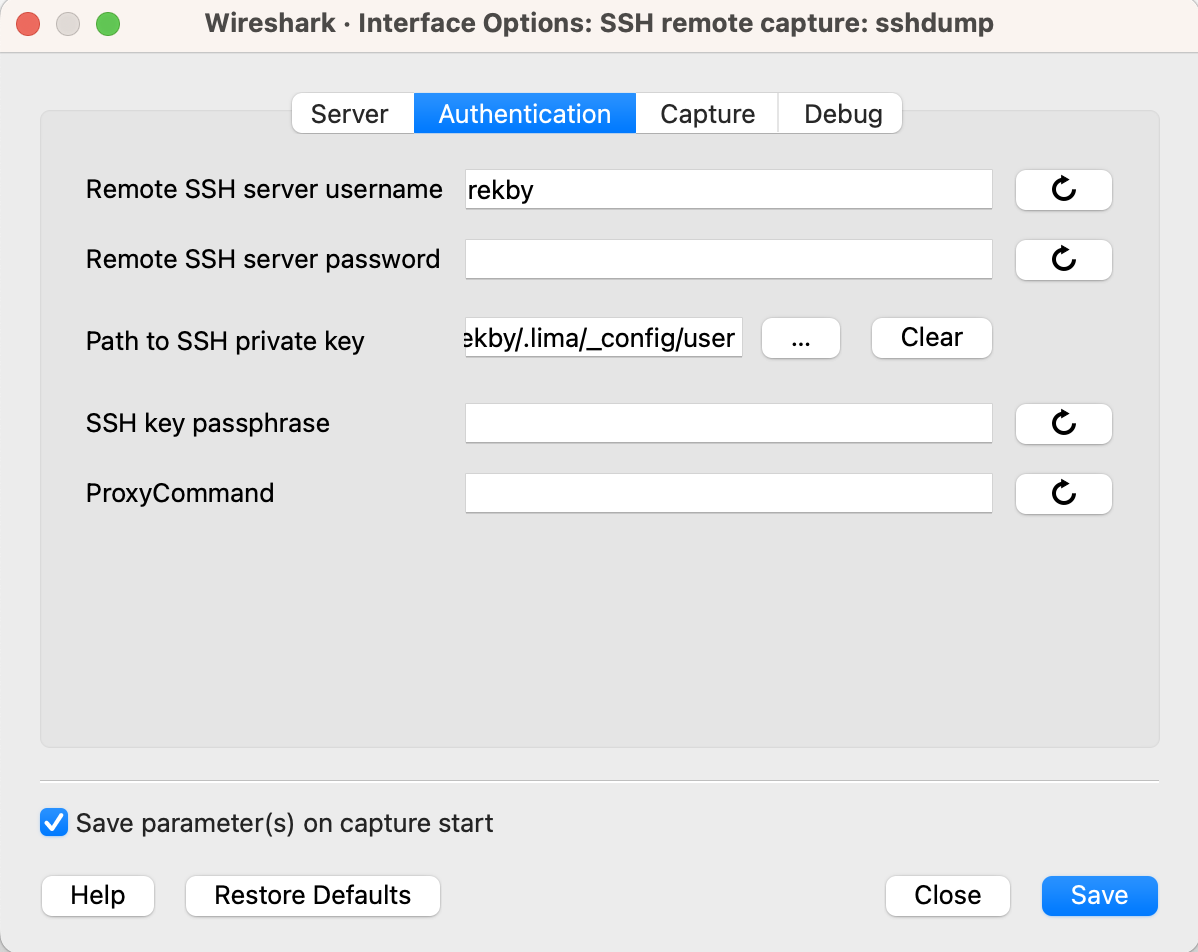Viewport: 1198px width, 952px height.
Task: Switch to the Debug tab
Action: pyautogui.click(x=840, y=113)
